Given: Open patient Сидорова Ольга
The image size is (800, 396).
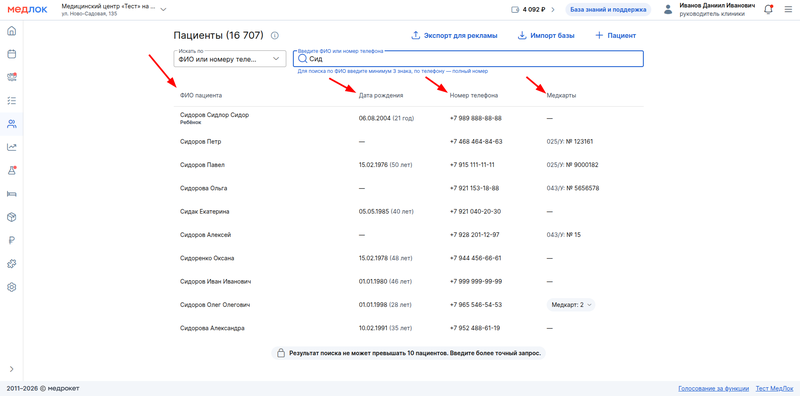Looking at the screenshot, I should click(x=204, y=188).
